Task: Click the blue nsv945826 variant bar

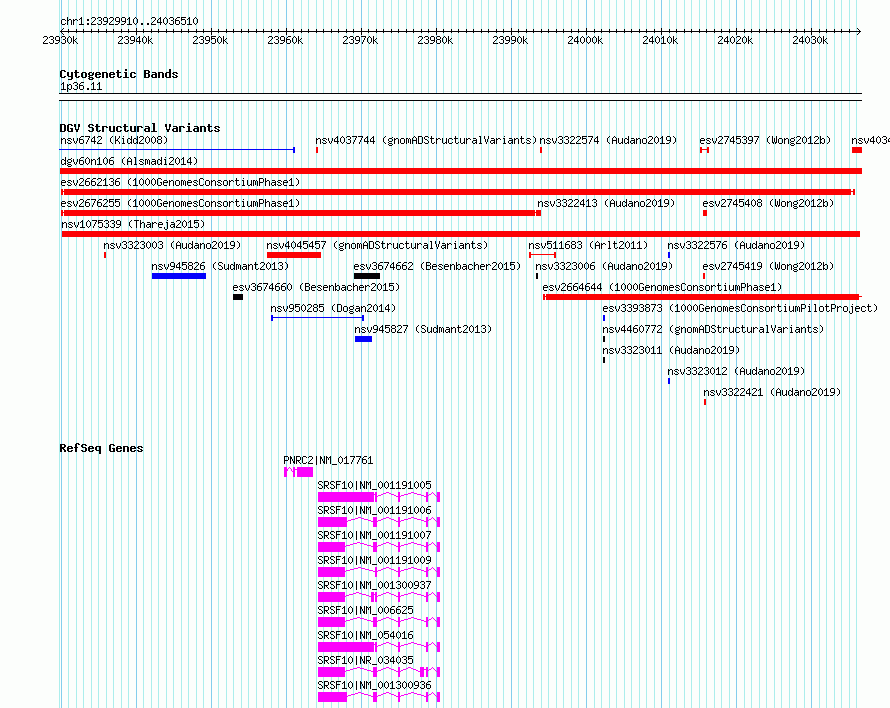Action: 179,276
